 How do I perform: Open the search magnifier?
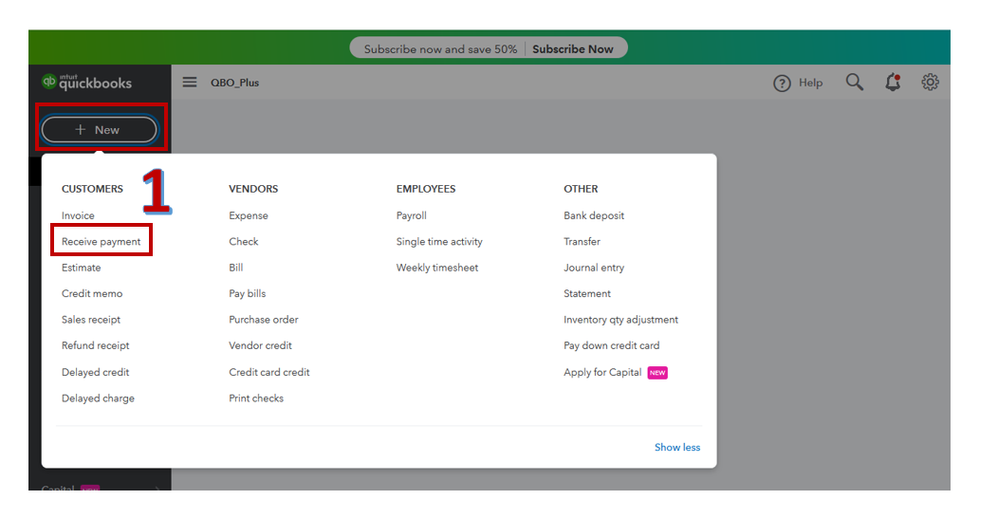pos(854,82)
